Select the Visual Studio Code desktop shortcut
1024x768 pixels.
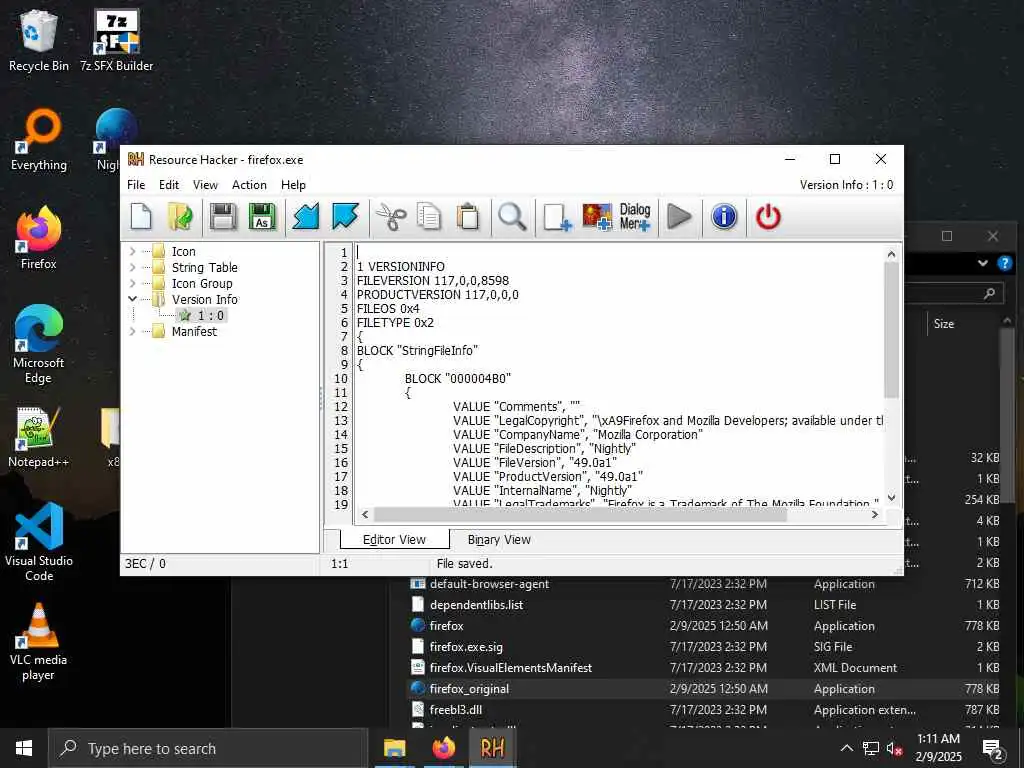point(39,542)
